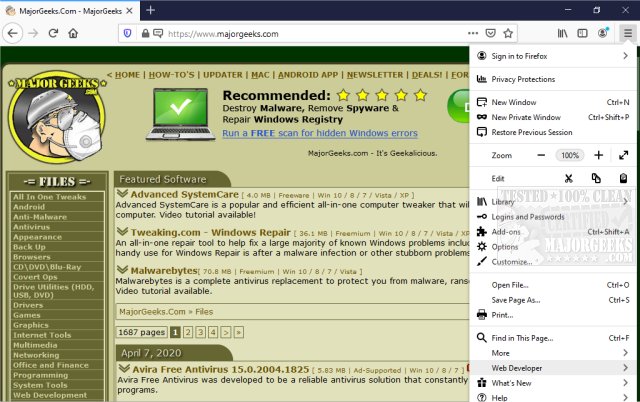Select Print... from menu
The width and height of the screenshot is (640, 402).
click(x=553, y=315)
